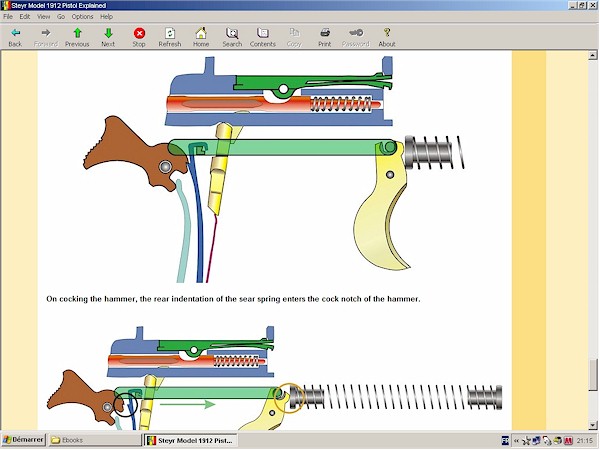This screenshot has width=600, height=450.
Task: Restore down the ebook window
Action: click(x=582, y=5)
